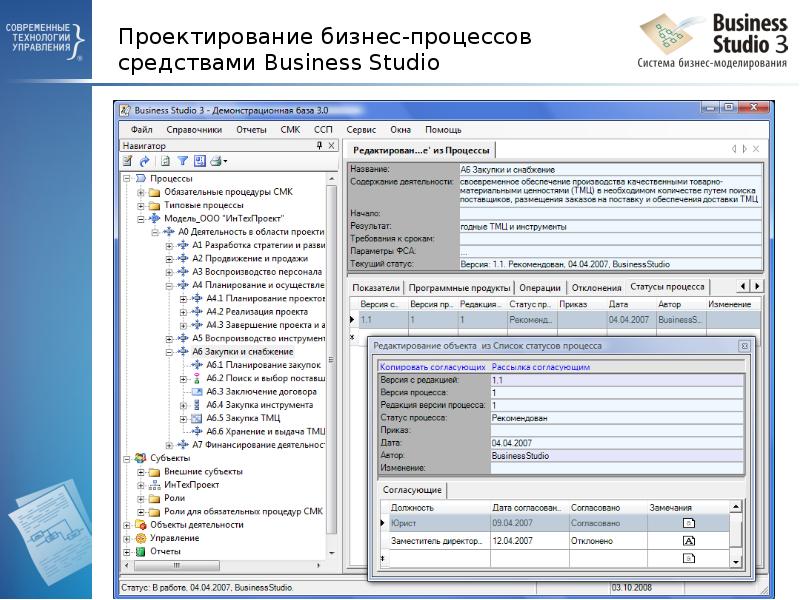The width and height of the screenshot is (800, 600).
Task: Click the refresh document icon in Navigator toolbar
Action: [x=165, y=161]
